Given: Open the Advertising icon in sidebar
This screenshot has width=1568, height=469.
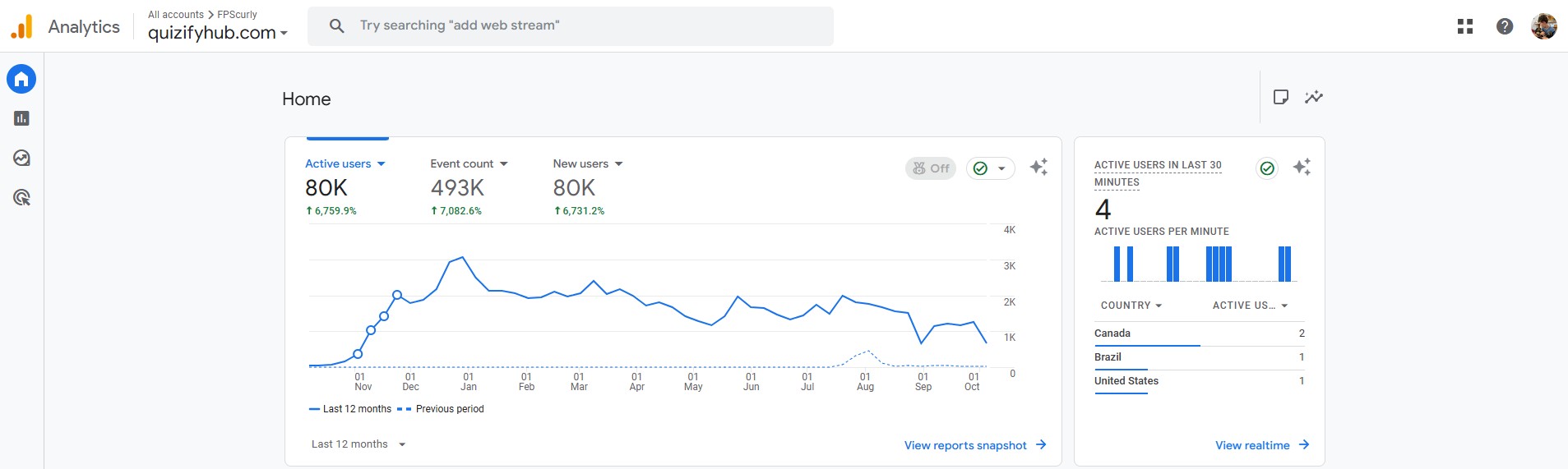Looking at the screenshot, I should tap(21, 197).
